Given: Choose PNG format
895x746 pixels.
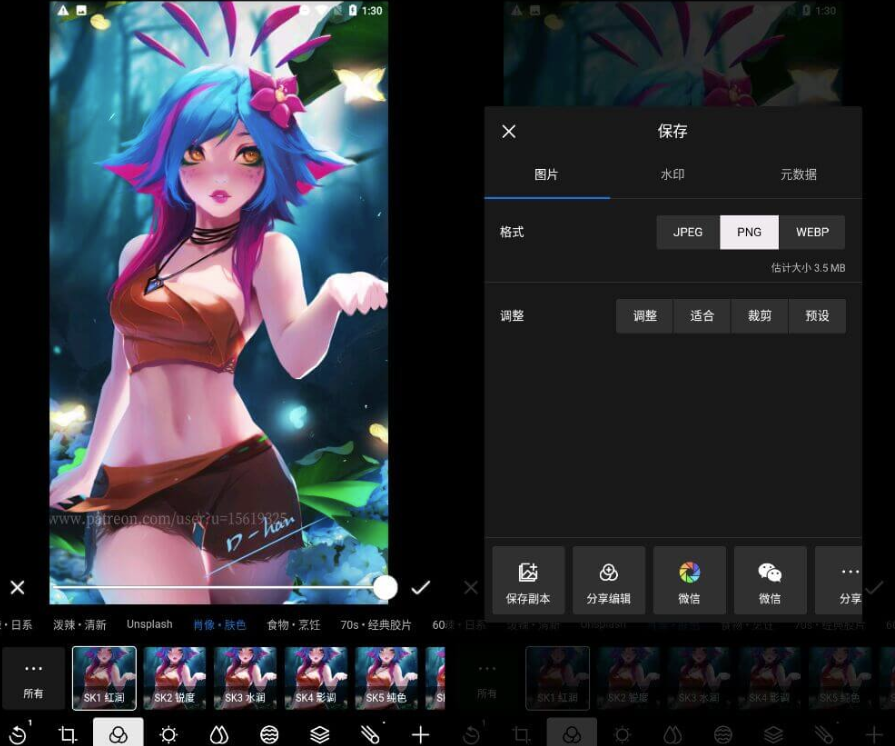Looking at the screenshot, I should pyautogui.click(x=749, y=232).
